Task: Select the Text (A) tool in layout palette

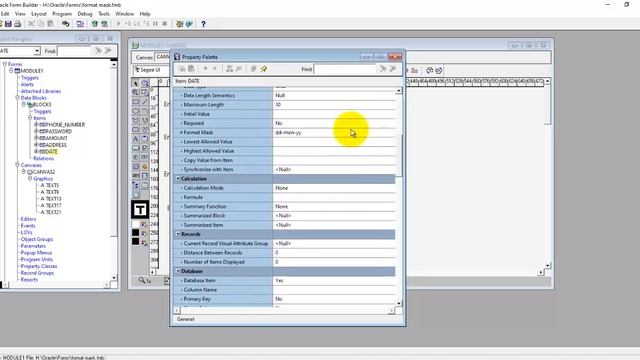Action: pyautogui.click(x=136, y=139)
